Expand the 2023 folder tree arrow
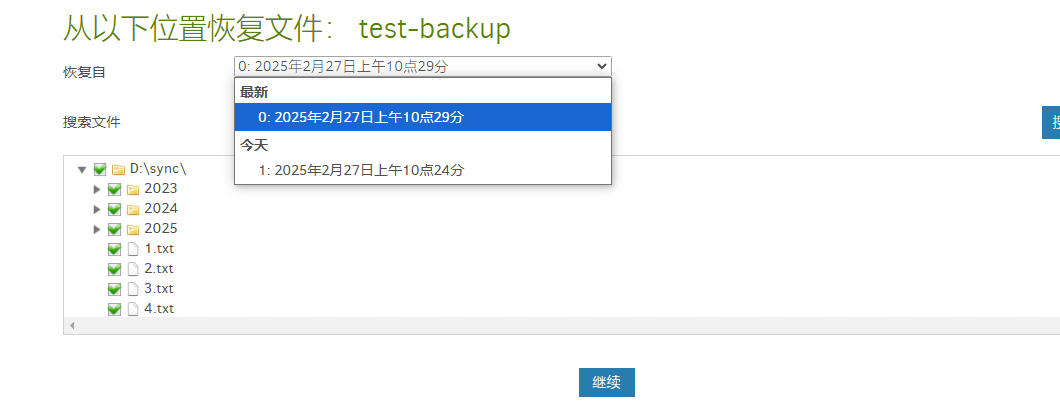Screen dimensions: 1060x403 (x=97, y=189)
